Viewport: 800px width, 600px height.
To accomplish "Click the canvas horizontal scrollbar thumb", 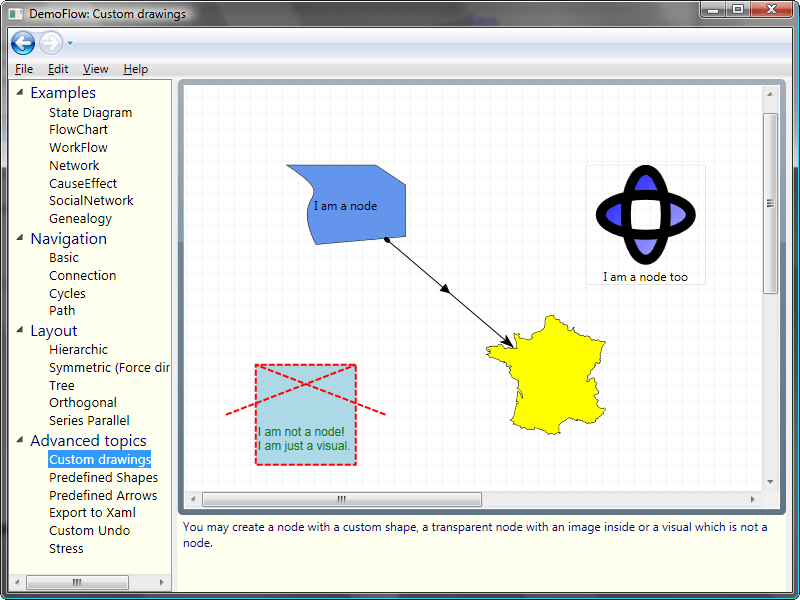I will (341, 499).
